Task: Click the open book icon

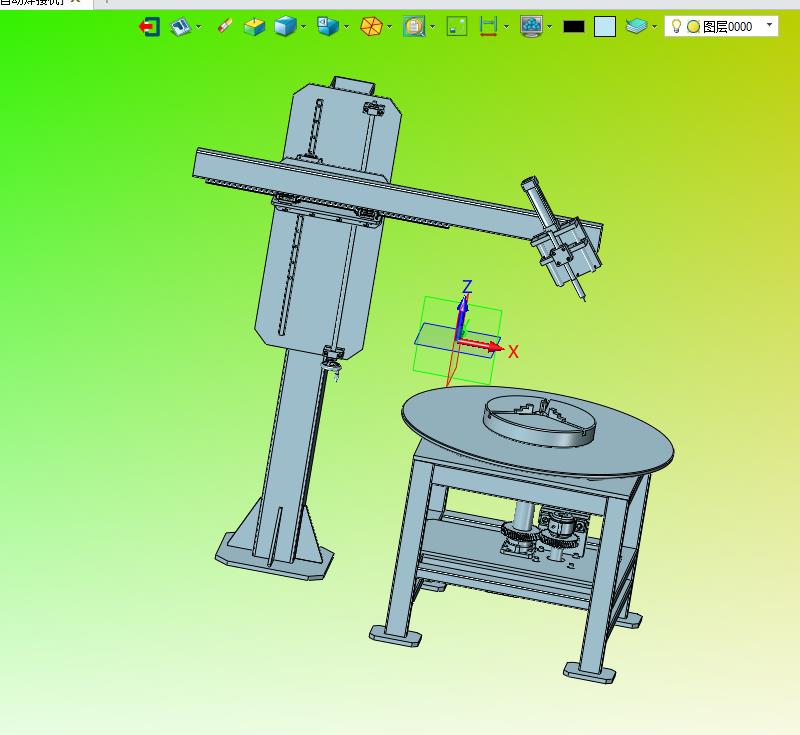Action: tap(181, 27)
